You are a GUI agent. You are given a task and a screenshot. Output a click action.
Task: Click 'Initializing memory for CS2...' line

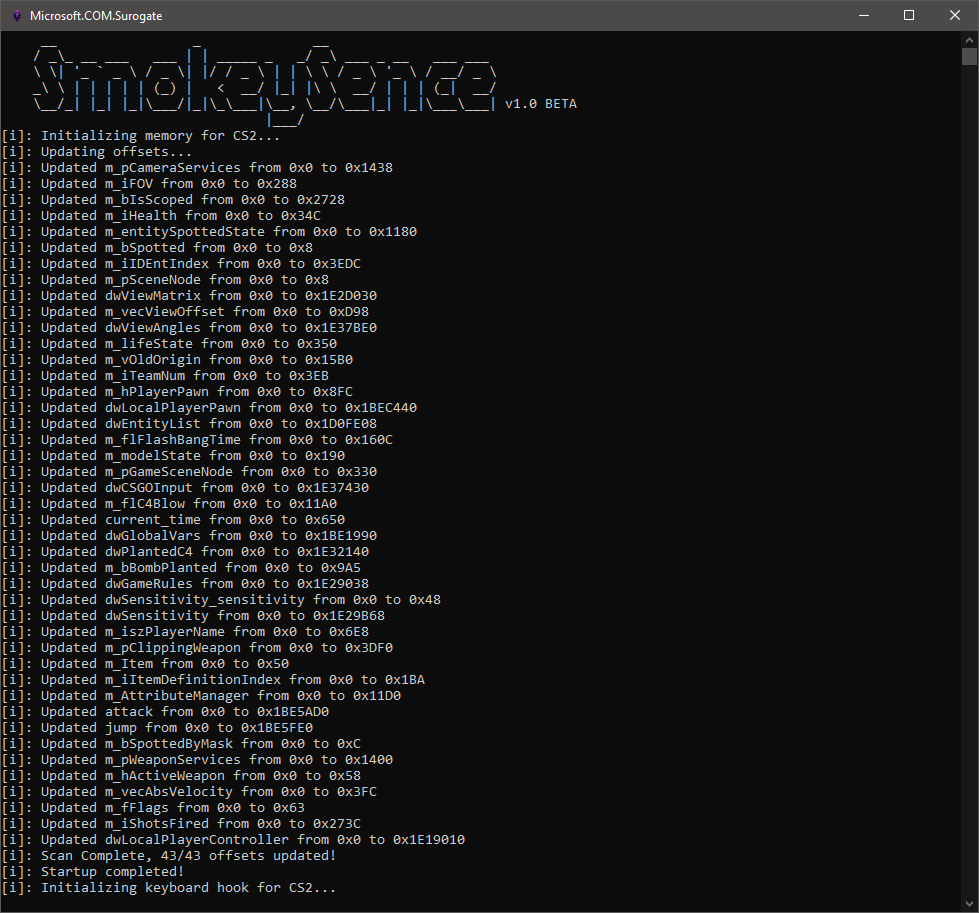(x=140, y=136)
